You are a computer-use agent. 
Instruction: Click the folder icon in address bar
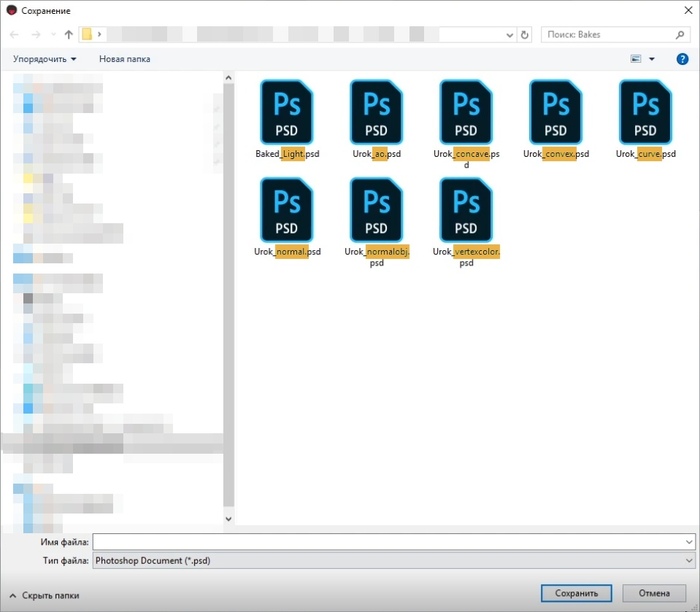[87, 34]
